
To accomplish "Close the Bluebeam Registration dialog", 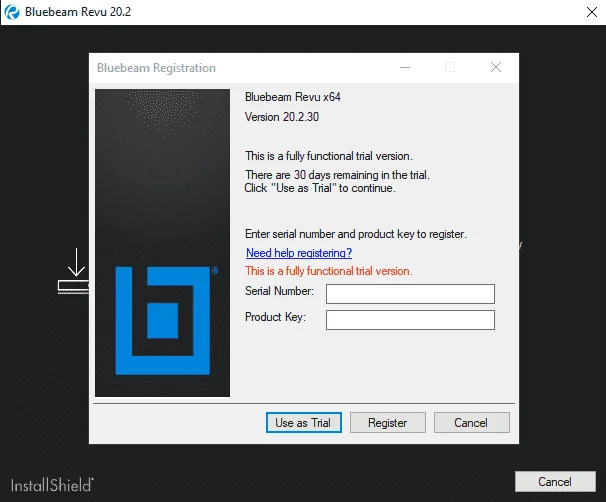I will click(x=496, y=67).
